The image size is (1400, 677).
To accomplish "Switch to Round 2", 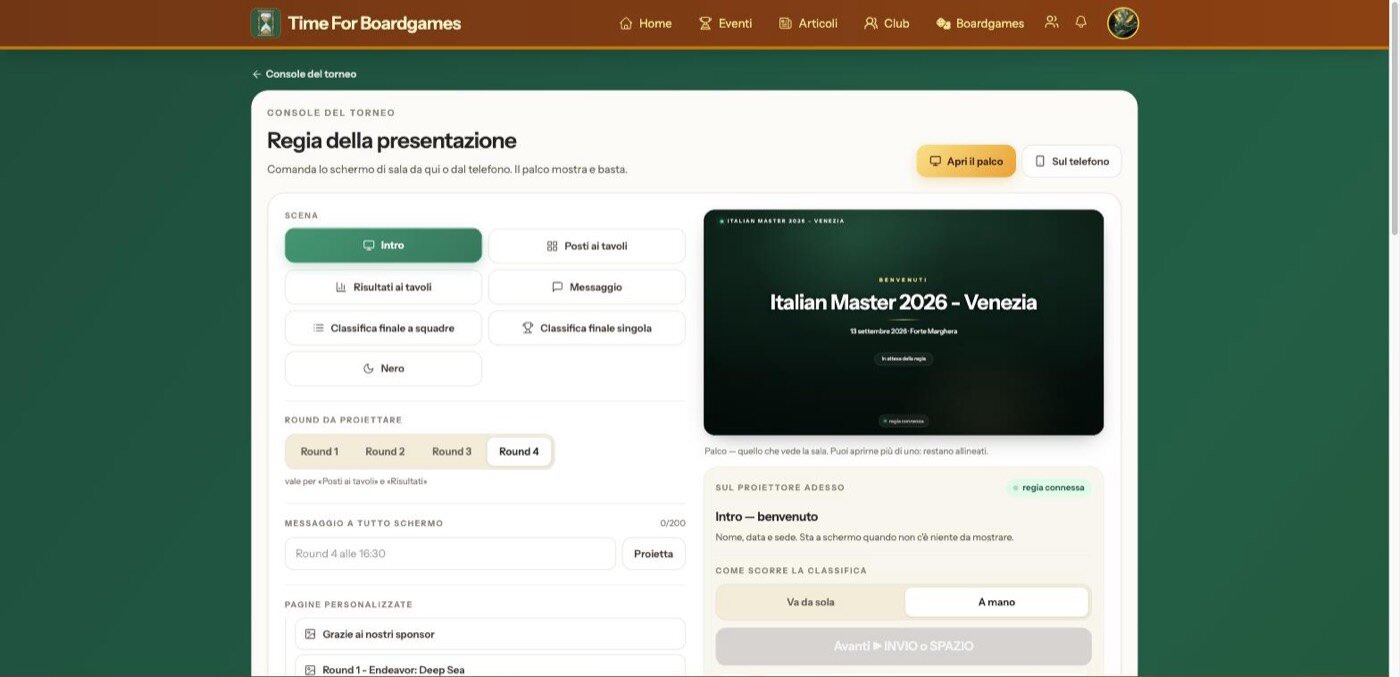I will tap(385, 452).
